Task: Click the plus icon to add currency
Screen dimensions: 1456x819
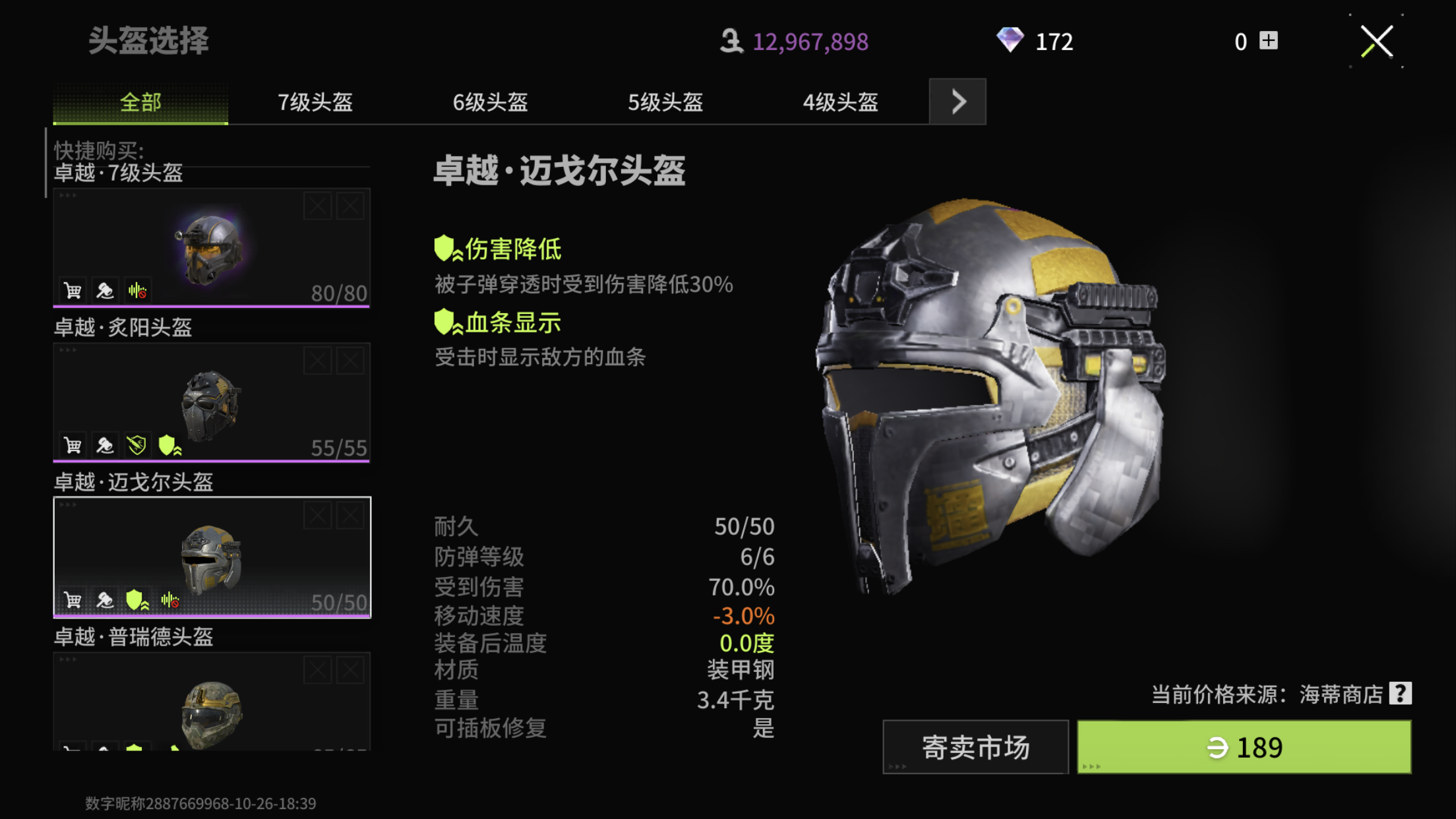Action: point(1268,41)
